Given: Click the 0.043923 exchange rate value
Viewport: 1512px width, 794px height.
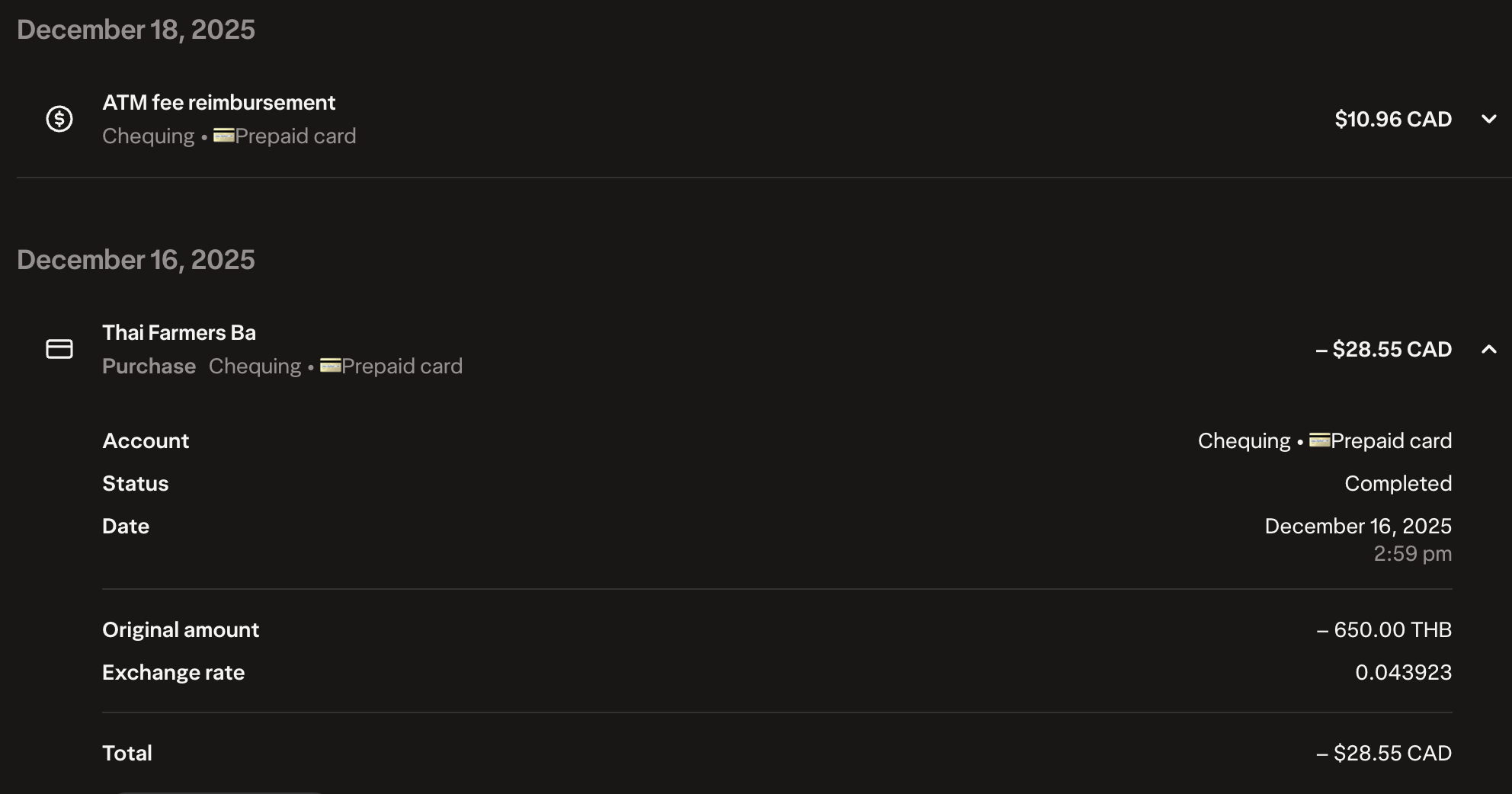Looking at the screenshot, I should pyautogui.click(x=1403, y=672).
